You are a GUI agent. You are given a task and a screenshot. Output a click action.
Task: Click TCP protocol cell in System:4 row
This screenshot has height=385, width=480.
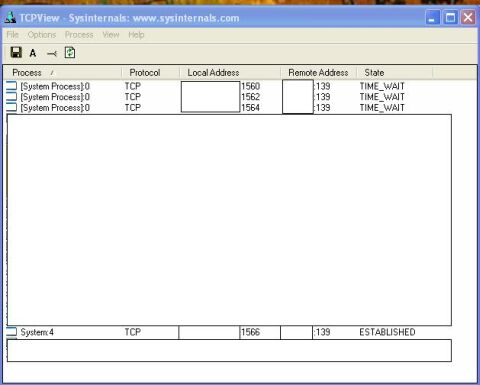click(133, 332)
